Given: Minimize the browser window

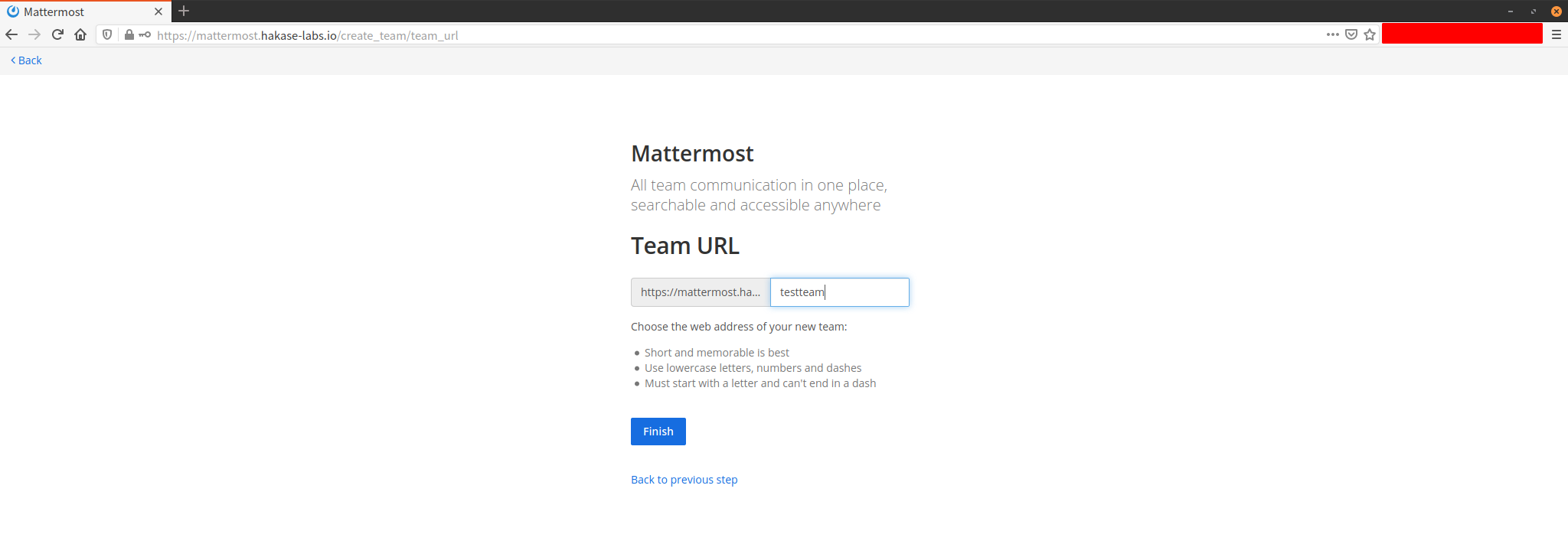Looking at the screenshot, I should tap(1511, 11).
